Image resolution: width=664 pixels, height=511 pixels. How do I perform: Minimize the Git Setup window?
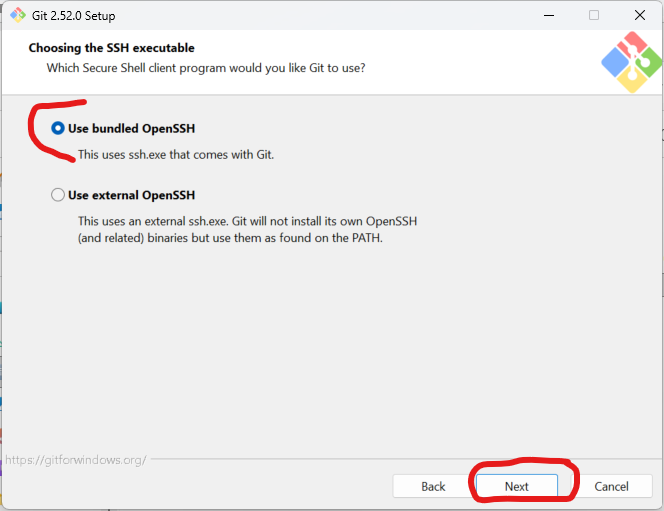(549, 15)
